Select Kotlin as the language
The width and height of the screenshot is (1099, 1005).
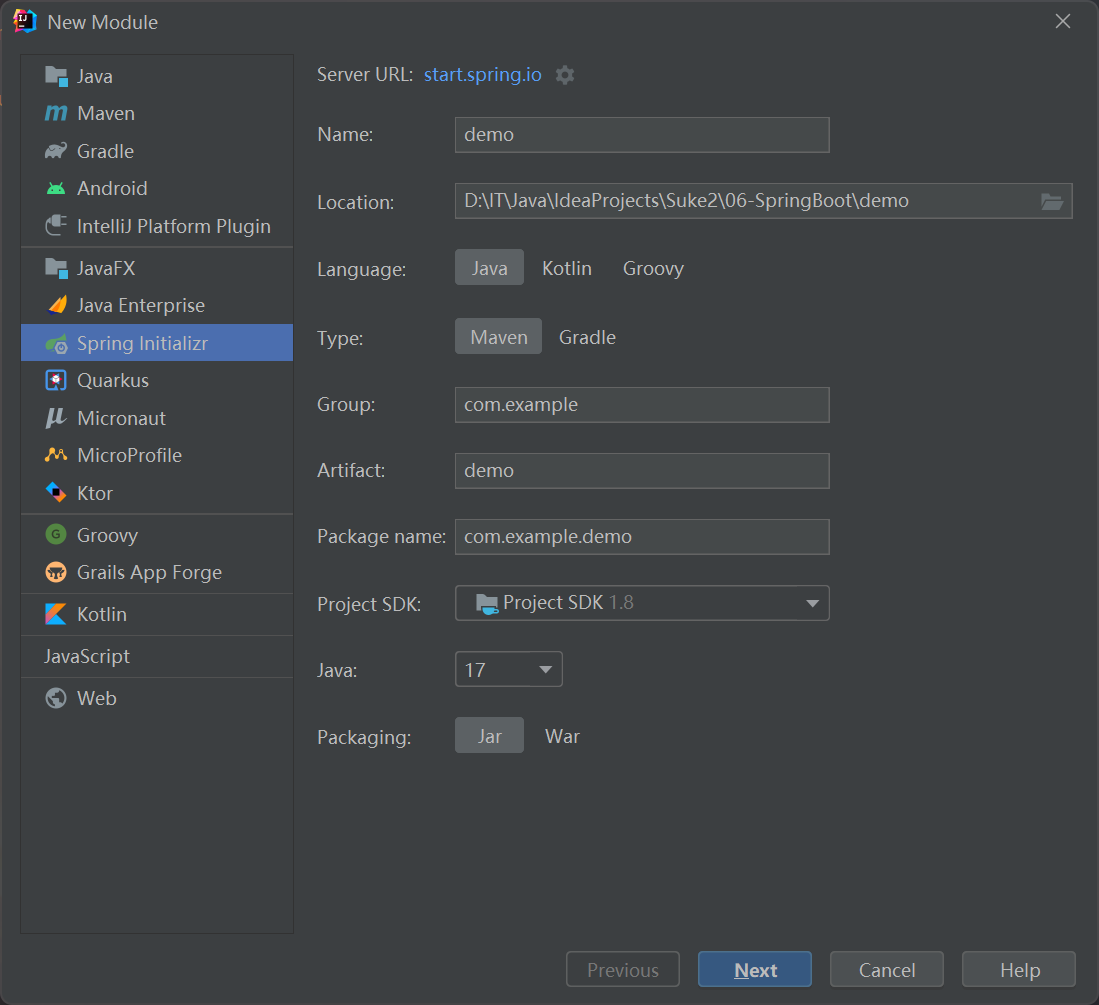[x=567, y=268]
